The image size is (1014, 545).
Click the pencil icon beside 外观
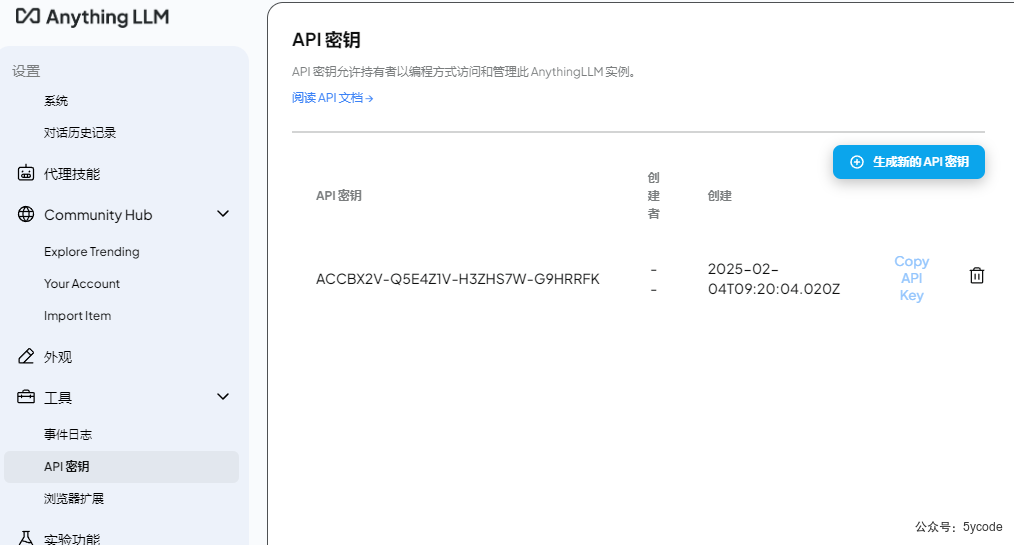coord(26,356)
